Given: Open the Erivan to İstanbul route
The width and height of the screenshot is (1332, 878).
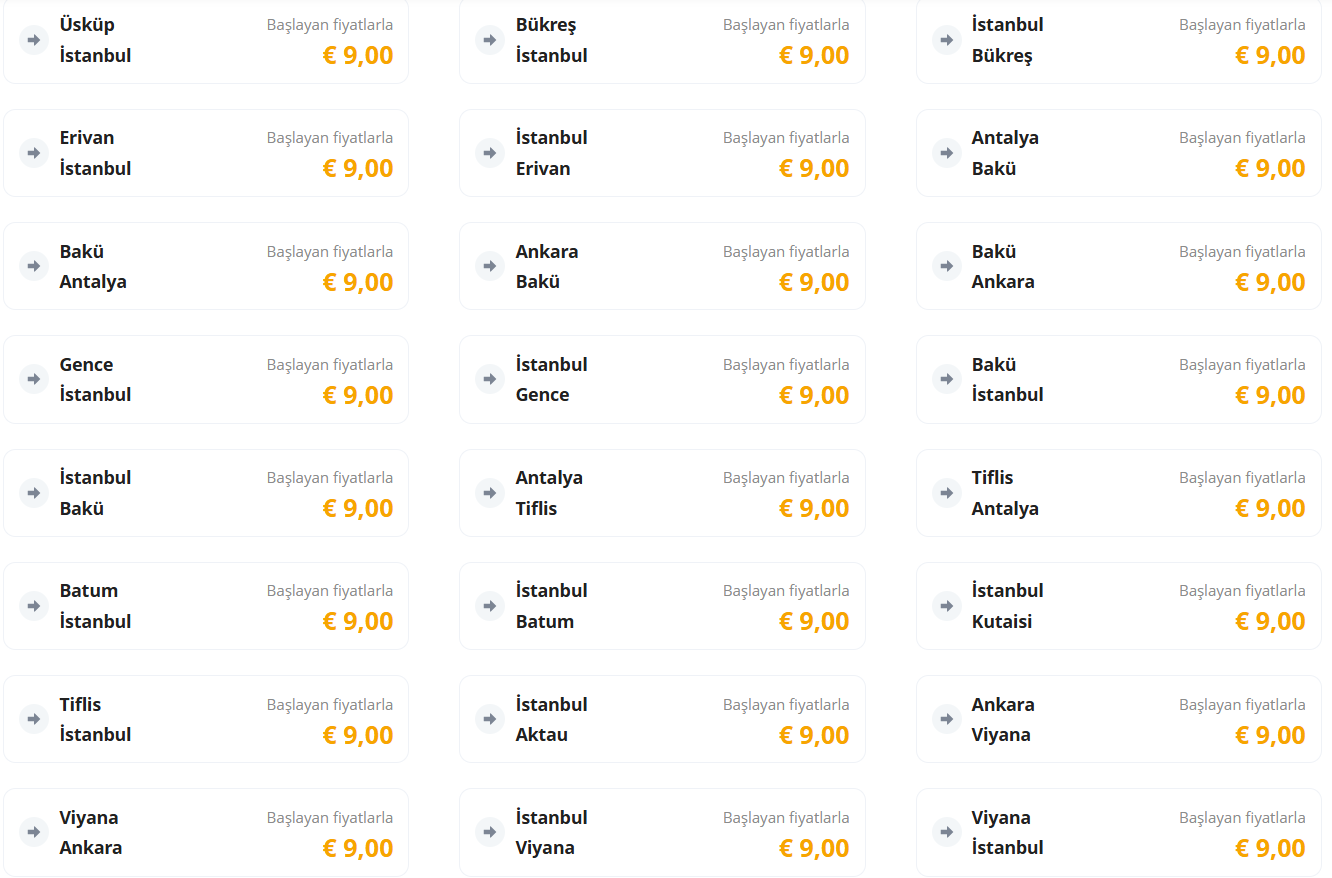Looking at the screenshot, I should [x=205, y=153].
